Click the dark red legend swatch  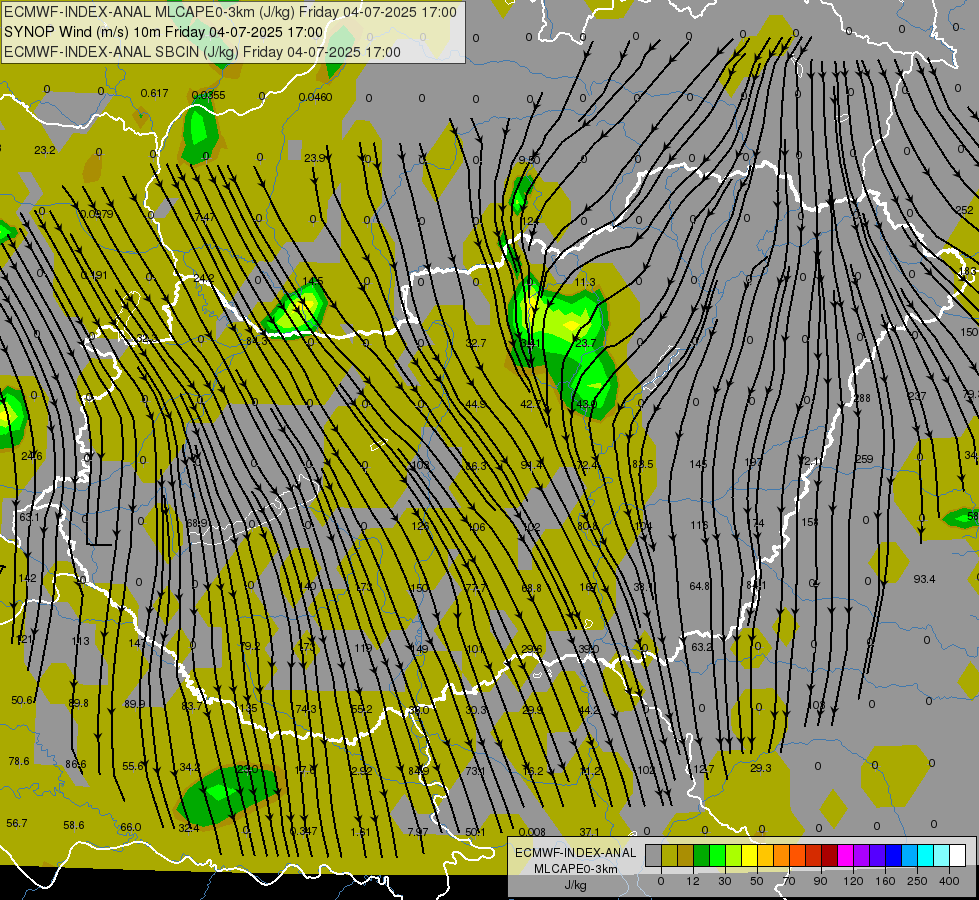pos(830,855)
